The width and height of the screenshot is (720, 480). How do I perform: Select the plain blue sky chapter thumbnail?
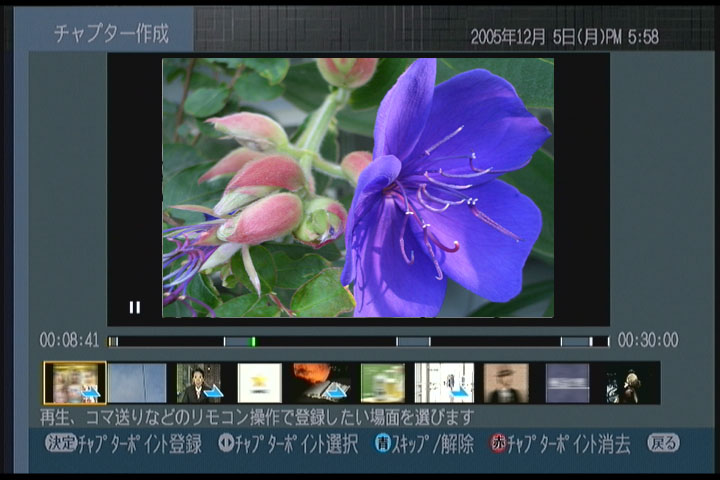[137, 383]
